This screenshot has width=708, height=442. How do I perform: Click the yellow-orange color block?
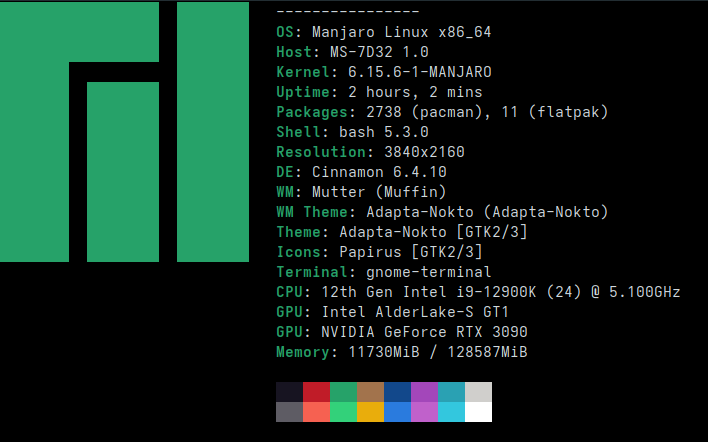371,412
